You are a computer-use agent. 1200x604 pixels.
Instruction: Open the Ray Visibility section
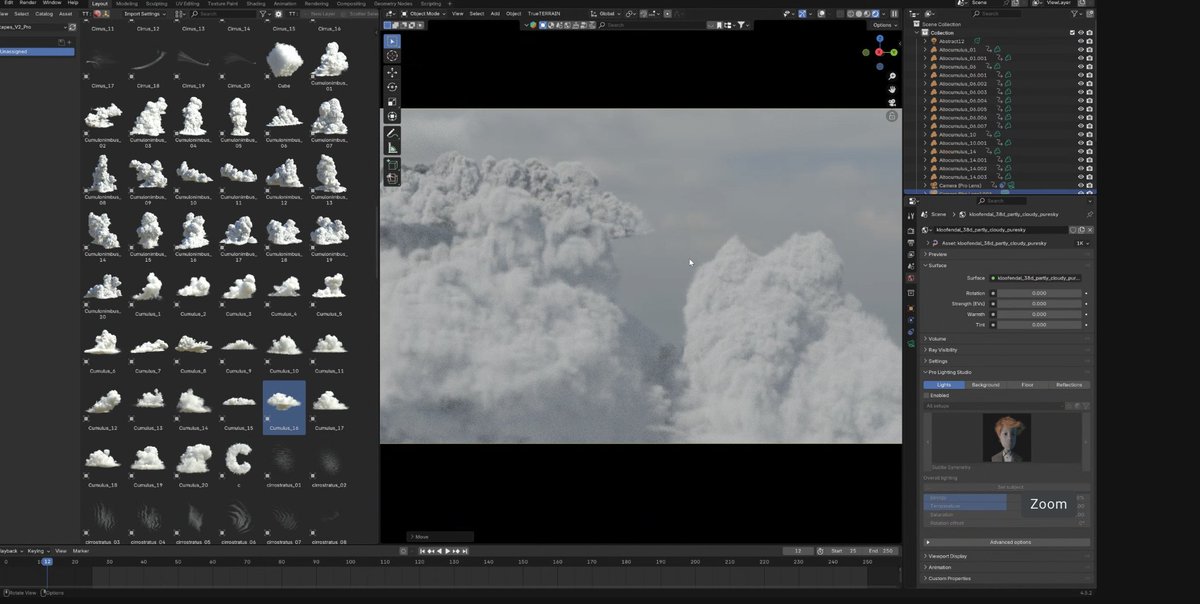(x=942, y=349)
